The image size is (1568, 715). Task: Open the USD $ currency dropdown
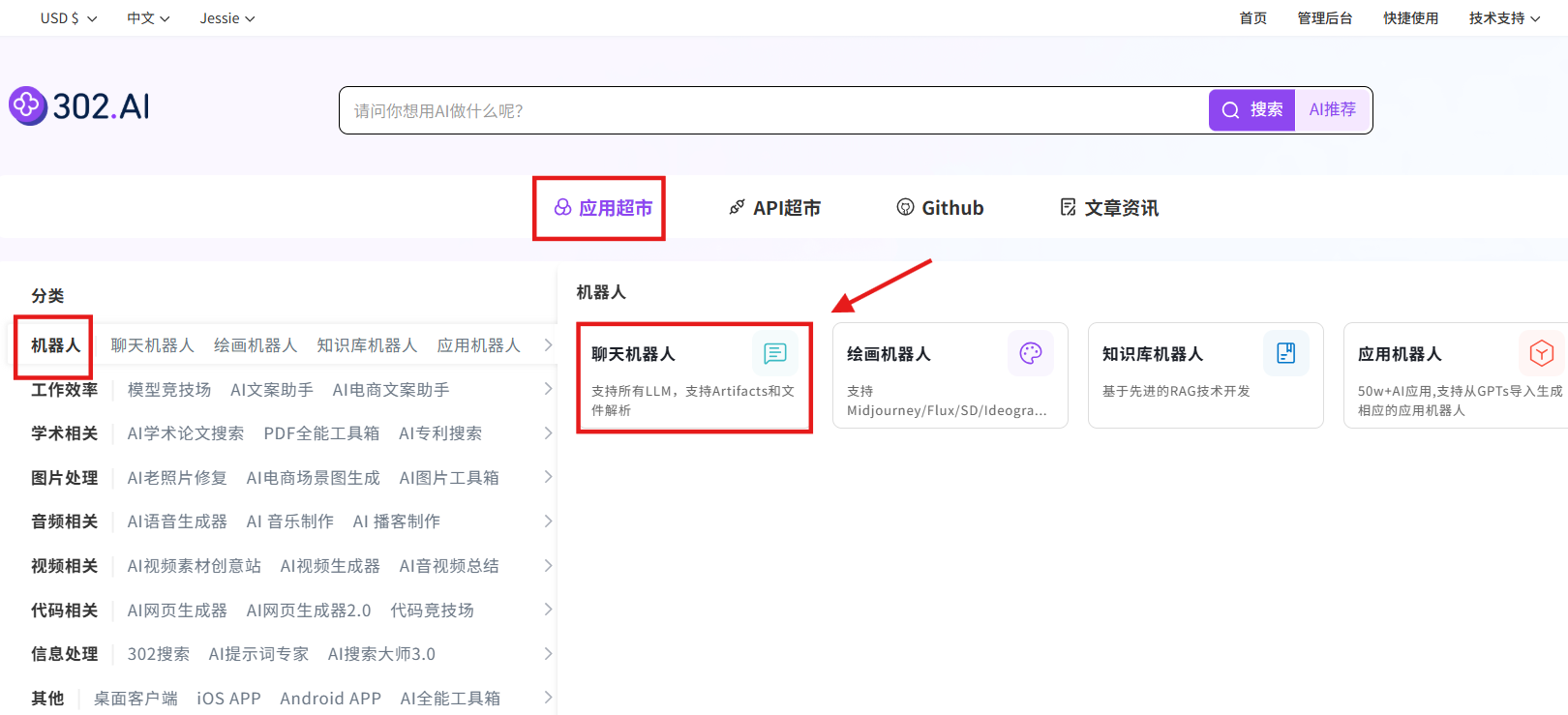point(69,18)
